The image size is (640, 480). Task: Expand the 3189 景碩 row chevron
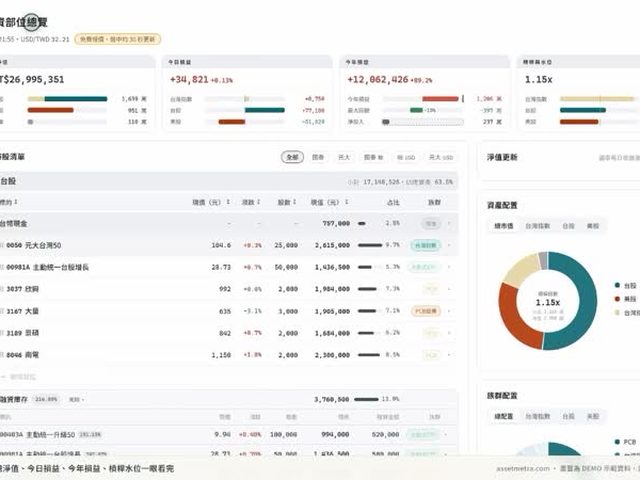[449, 333]
